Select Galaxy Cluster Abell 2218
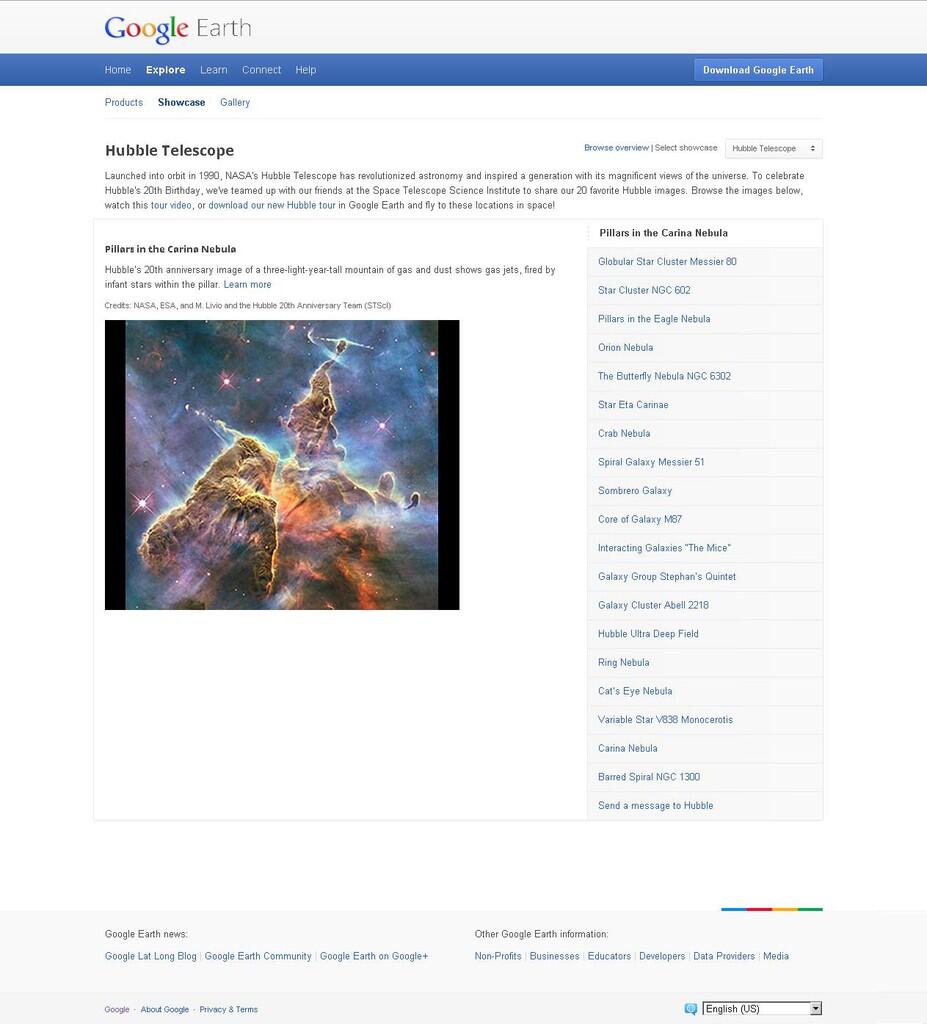Viewport: 927px width, 1024px height. click(705, 606)
